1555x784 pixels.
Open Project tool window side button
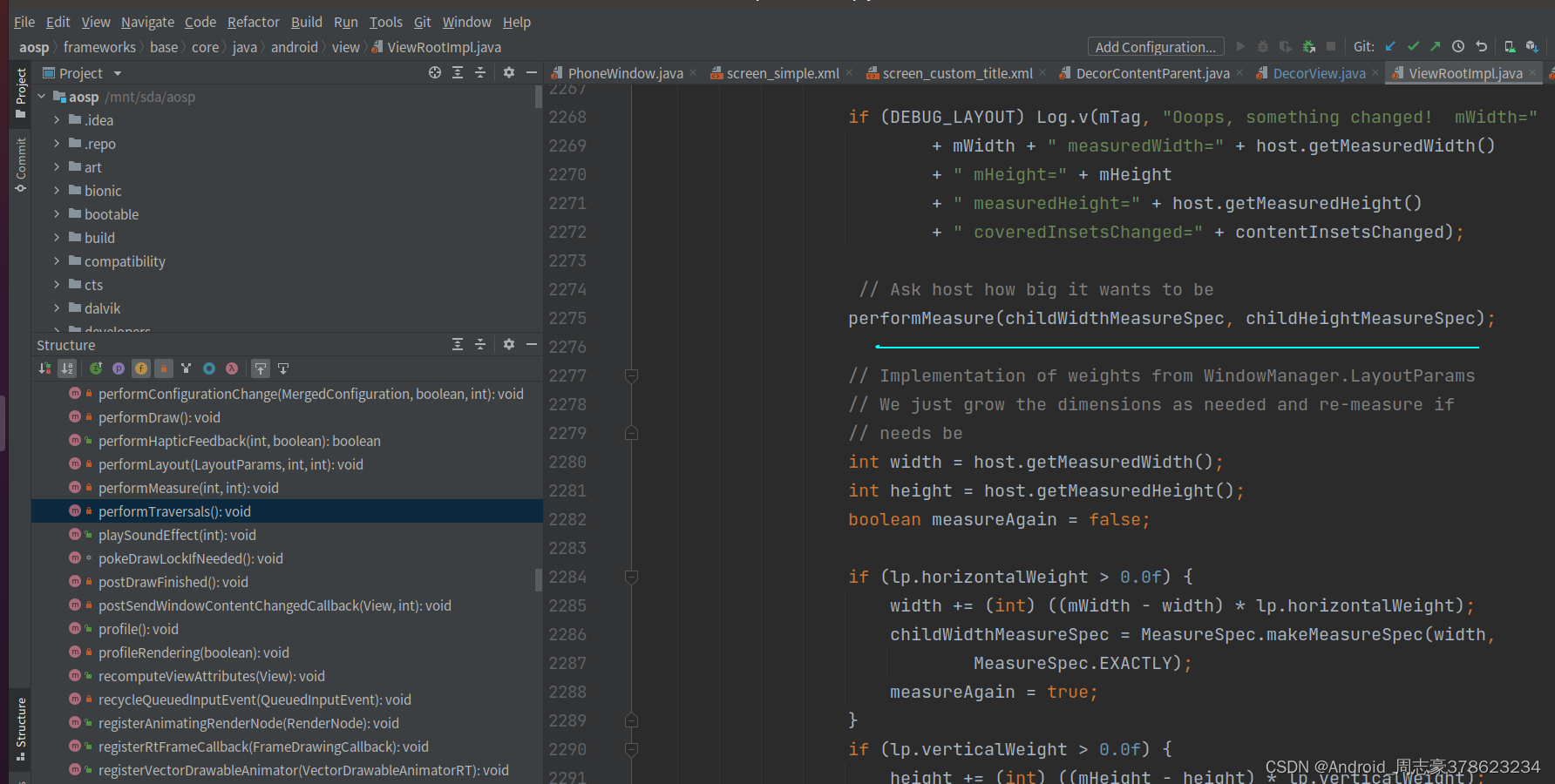click(x=21, y=93)
